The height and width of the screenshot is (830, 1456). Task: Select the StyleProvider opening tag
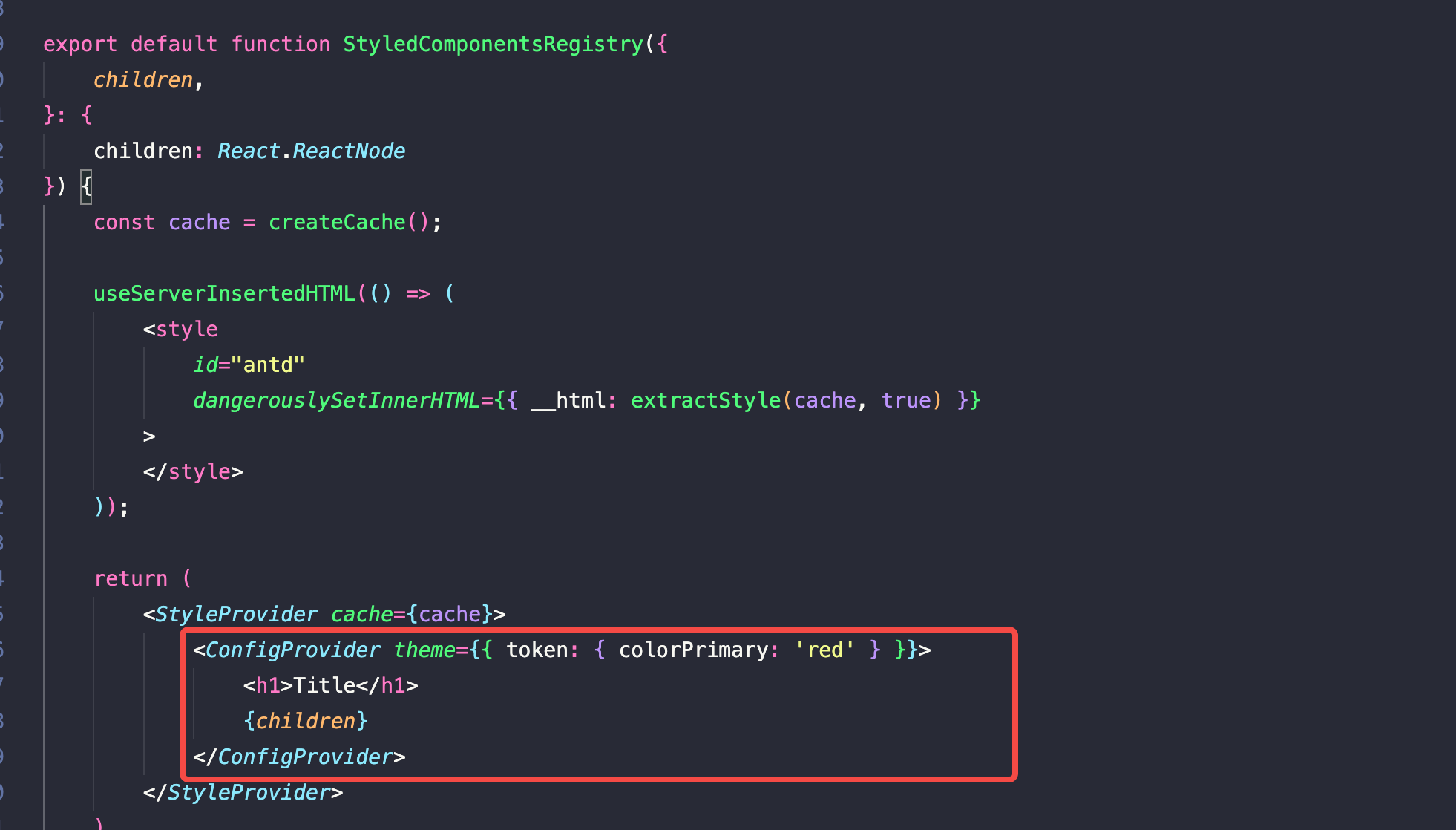236,614
